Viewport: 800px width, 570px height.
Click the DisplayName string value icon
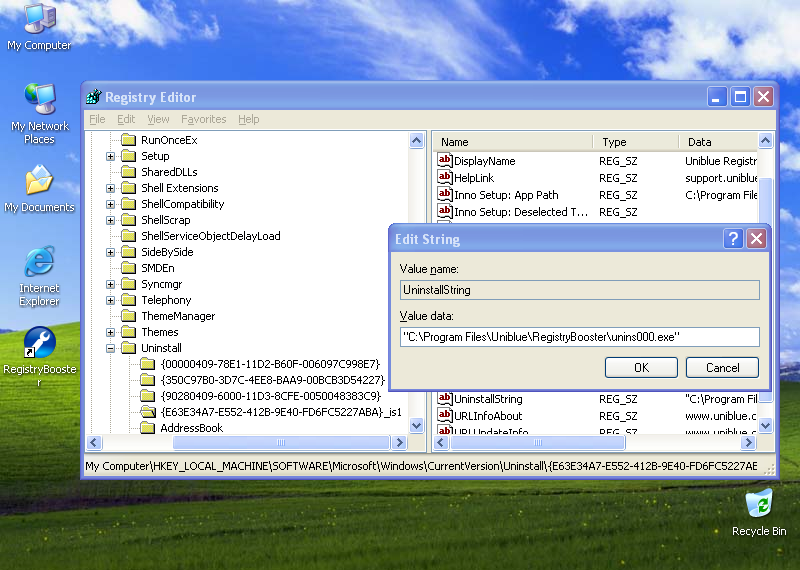click(x=445, y=160)
